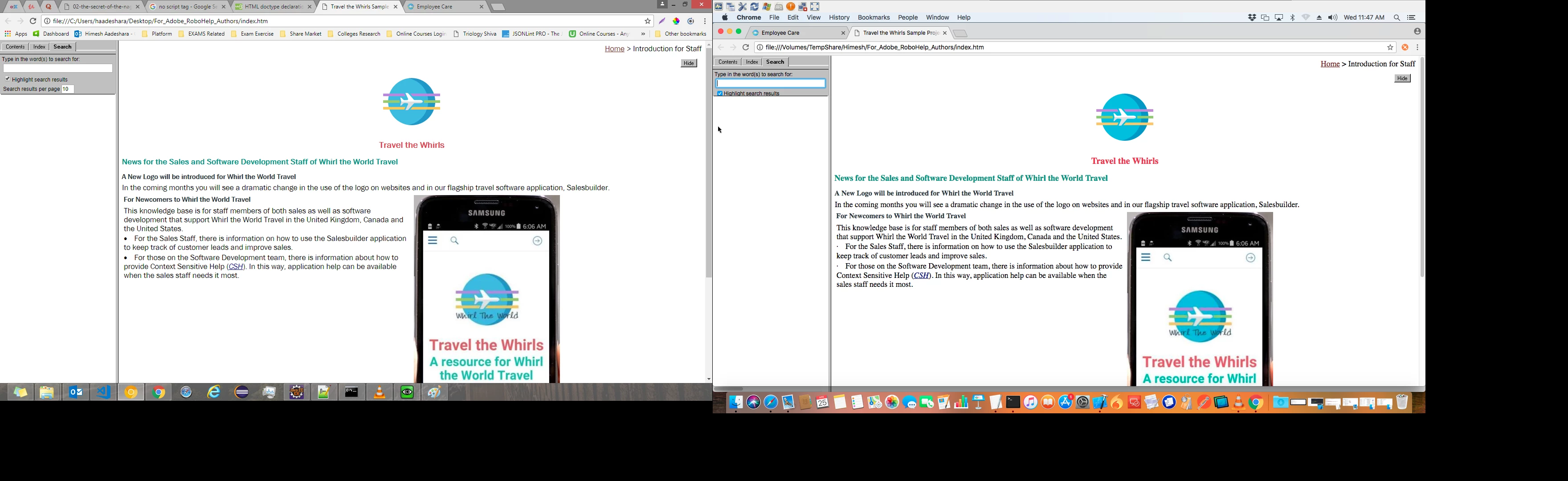Open the Other bookmarks folder

[x=681, y=34]
